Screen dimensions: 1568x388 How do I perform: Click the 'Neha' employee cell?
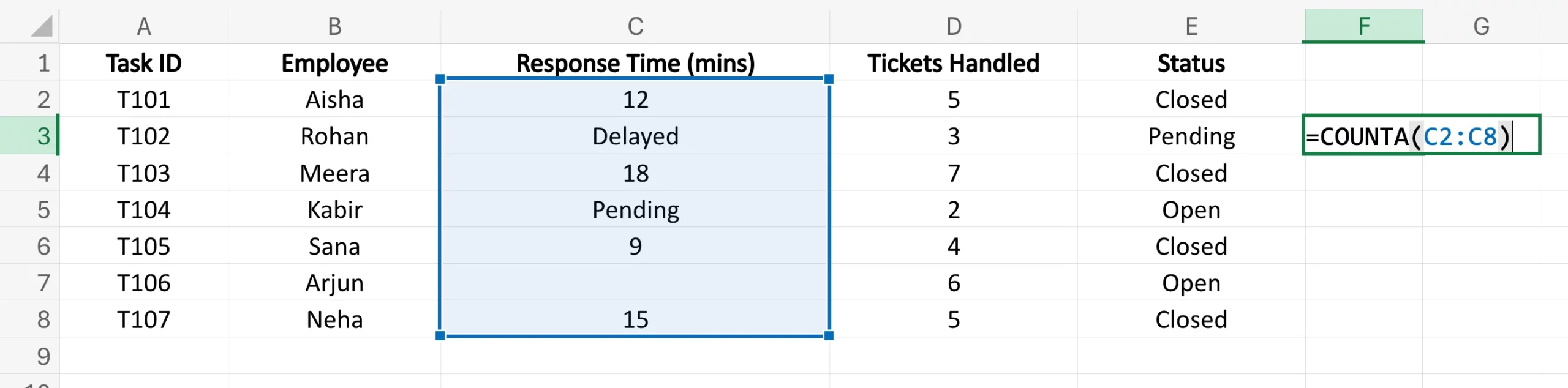coord(334,319)
